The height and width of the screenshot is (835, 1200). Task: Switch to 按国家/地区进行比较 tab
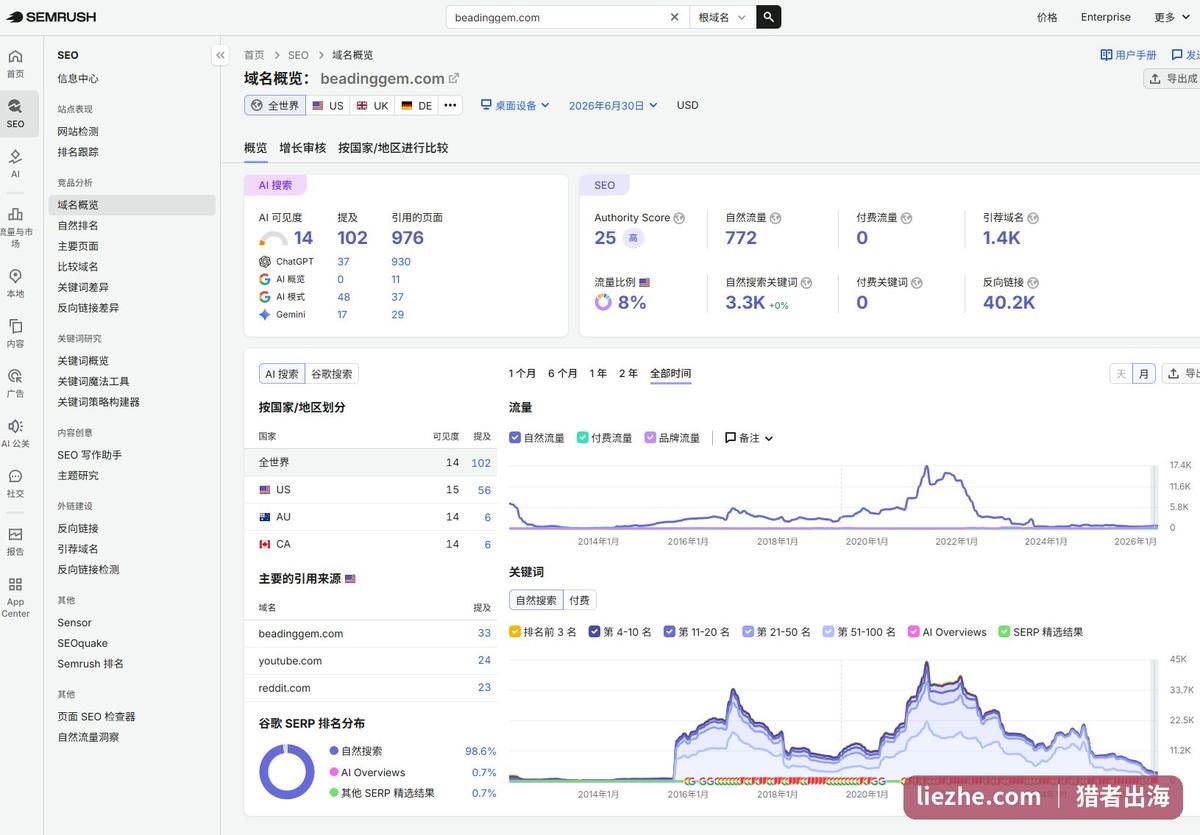(393, 148)
